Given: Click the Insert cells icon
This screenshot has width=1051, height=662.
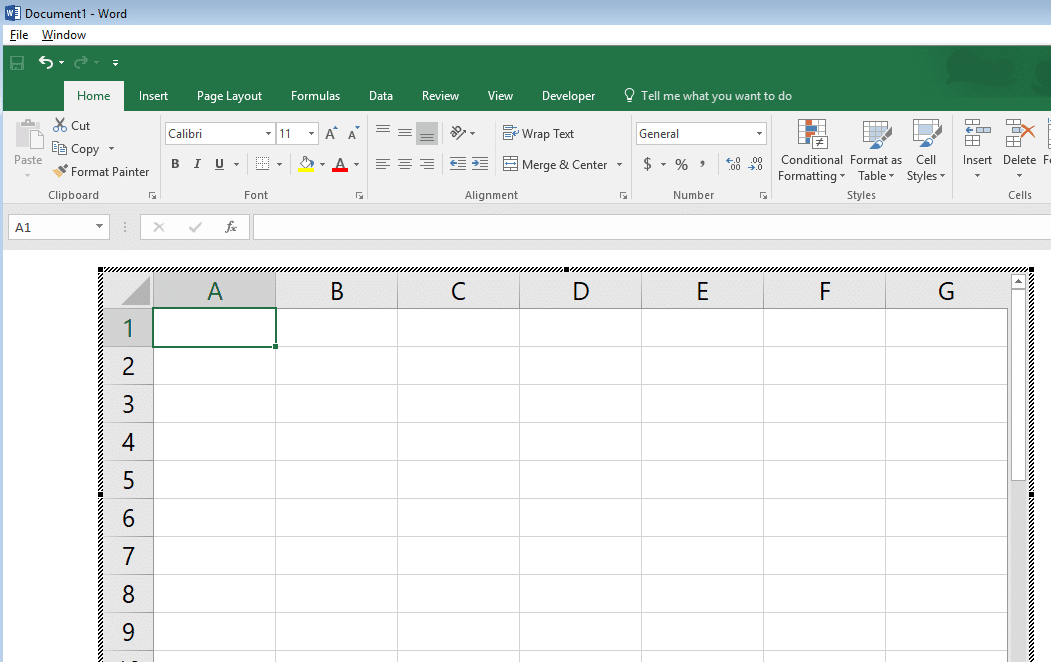Looking at the screenshot, I should pyautogui.click(x=977, y=133).
